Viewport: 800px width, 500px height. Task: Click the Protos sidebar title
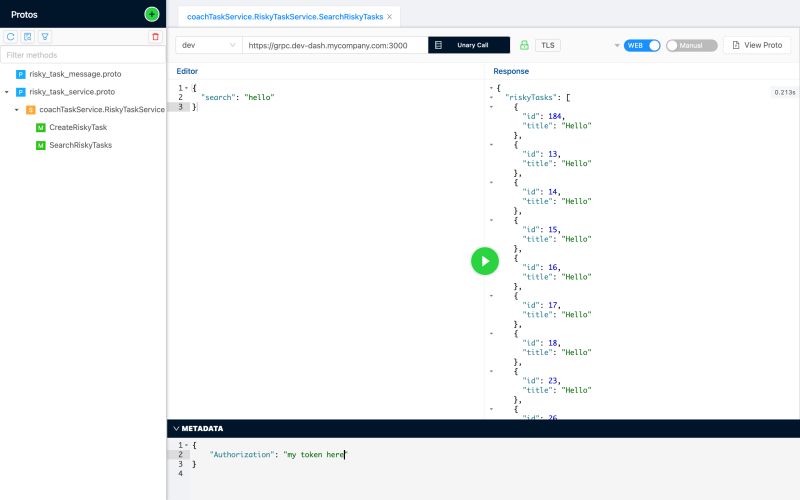tap(24, 15)
